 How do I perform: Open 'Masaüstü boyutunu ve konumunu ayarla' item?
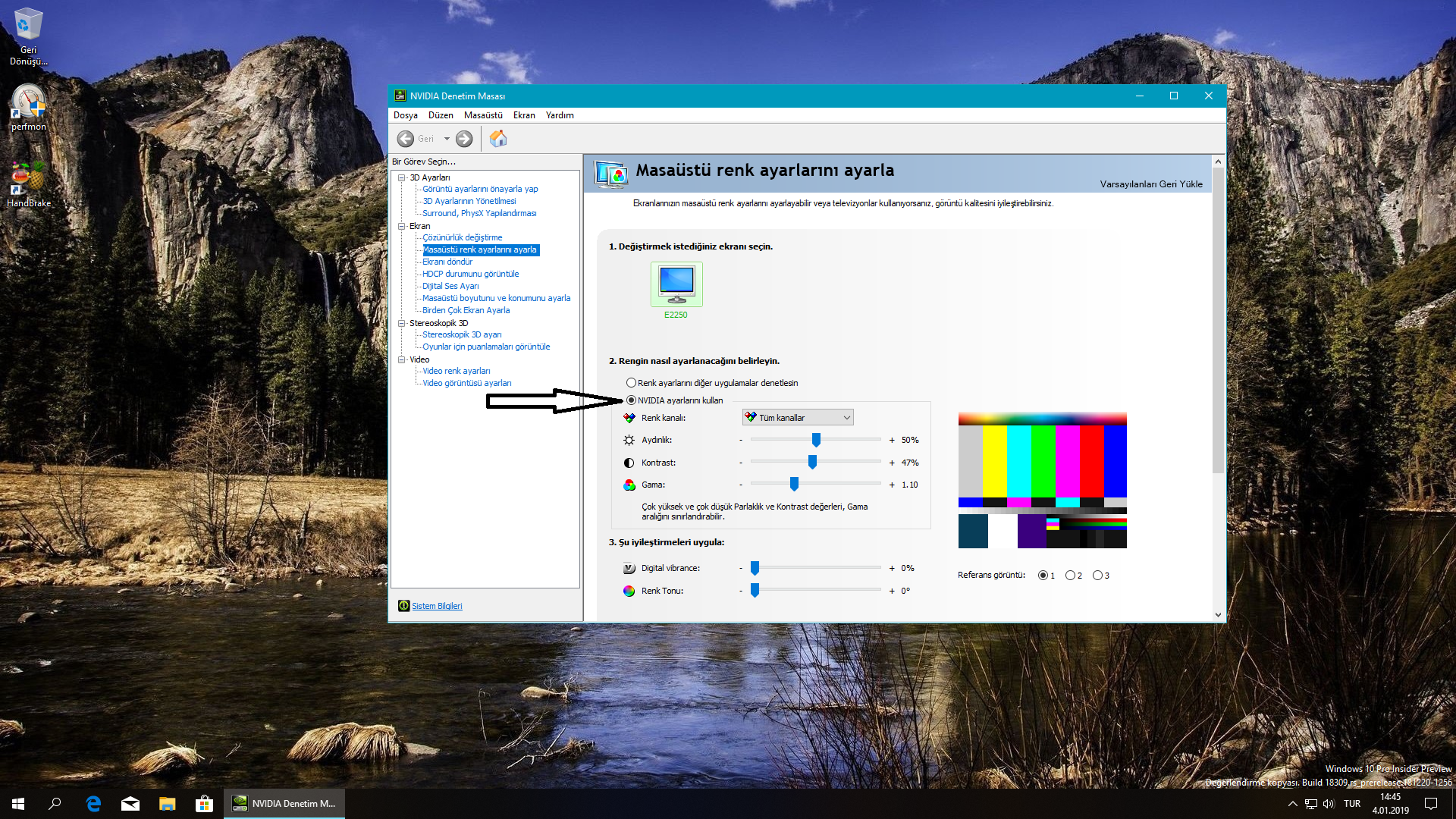[x=497, y=298]
